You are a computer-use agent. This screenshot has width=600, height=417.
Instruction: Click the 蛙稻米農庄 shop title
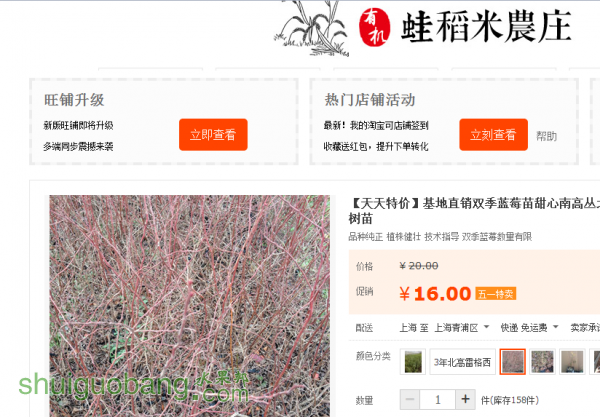[x=486, y=26]
